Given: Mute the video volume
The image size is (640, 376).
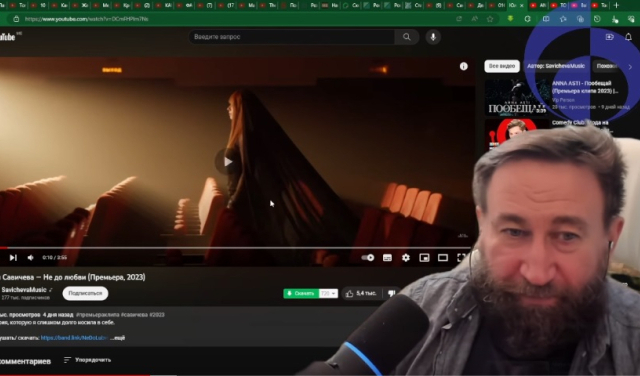Looking at the screenshot, I should (x=31, y=258).
